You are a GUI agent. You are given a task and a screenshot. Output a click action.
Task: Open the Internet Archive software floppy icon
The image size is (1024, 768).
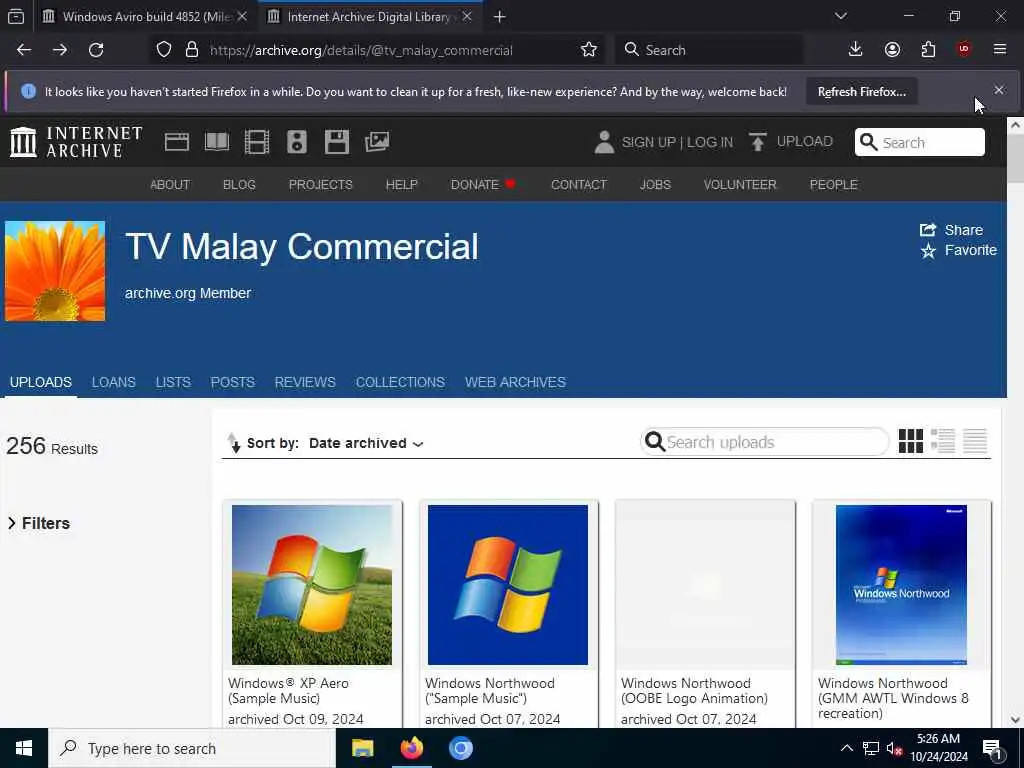click(337, 142)
